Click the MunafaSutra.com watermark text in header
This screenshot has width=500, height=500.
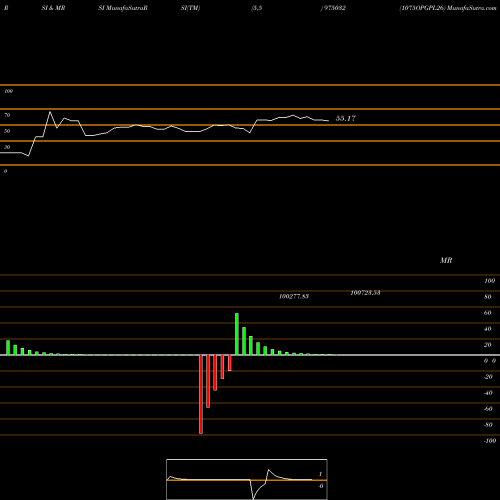[472, 8]
